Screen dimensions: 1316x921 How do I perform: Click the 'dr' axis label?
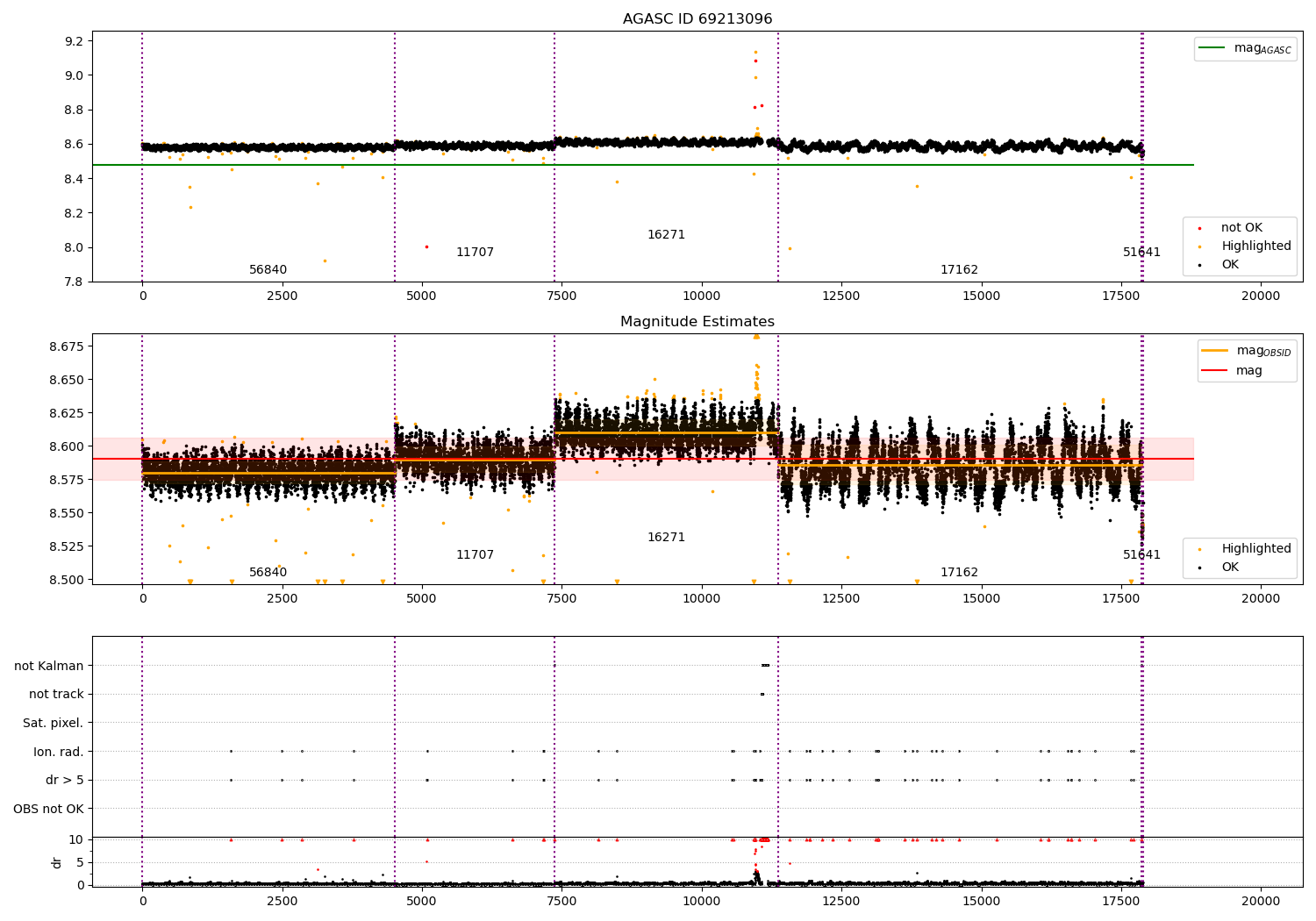click(x=57, y=862)
